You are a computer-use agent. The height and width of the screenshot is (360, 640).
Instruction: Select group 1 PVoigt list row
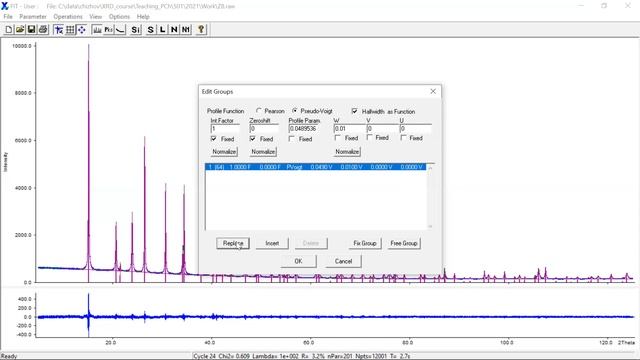pos(316,167)
